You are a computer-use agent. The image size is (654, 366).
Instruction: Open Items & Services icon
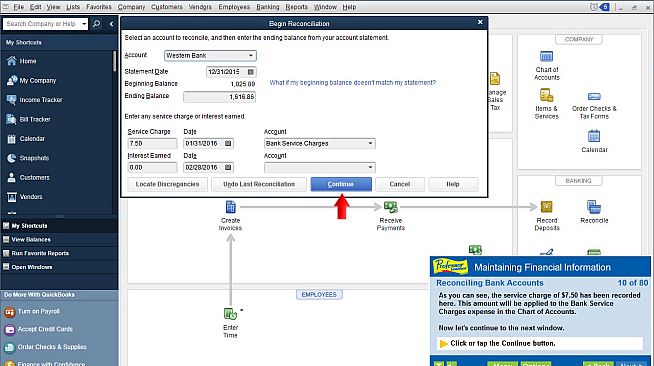click(x=546, y=95)
